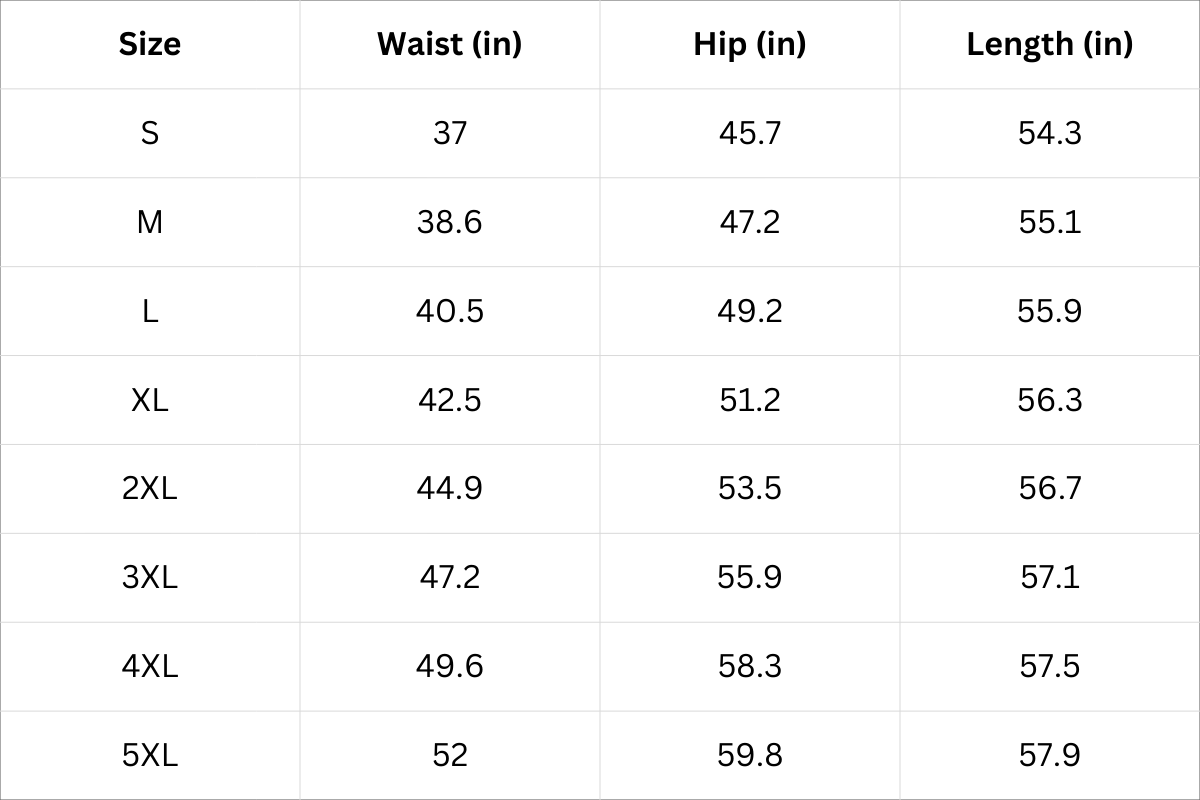Image resolution: width=1200 pixels, height=800 pixels.
Task: Click the hip value 58.3
Action: 750,666
